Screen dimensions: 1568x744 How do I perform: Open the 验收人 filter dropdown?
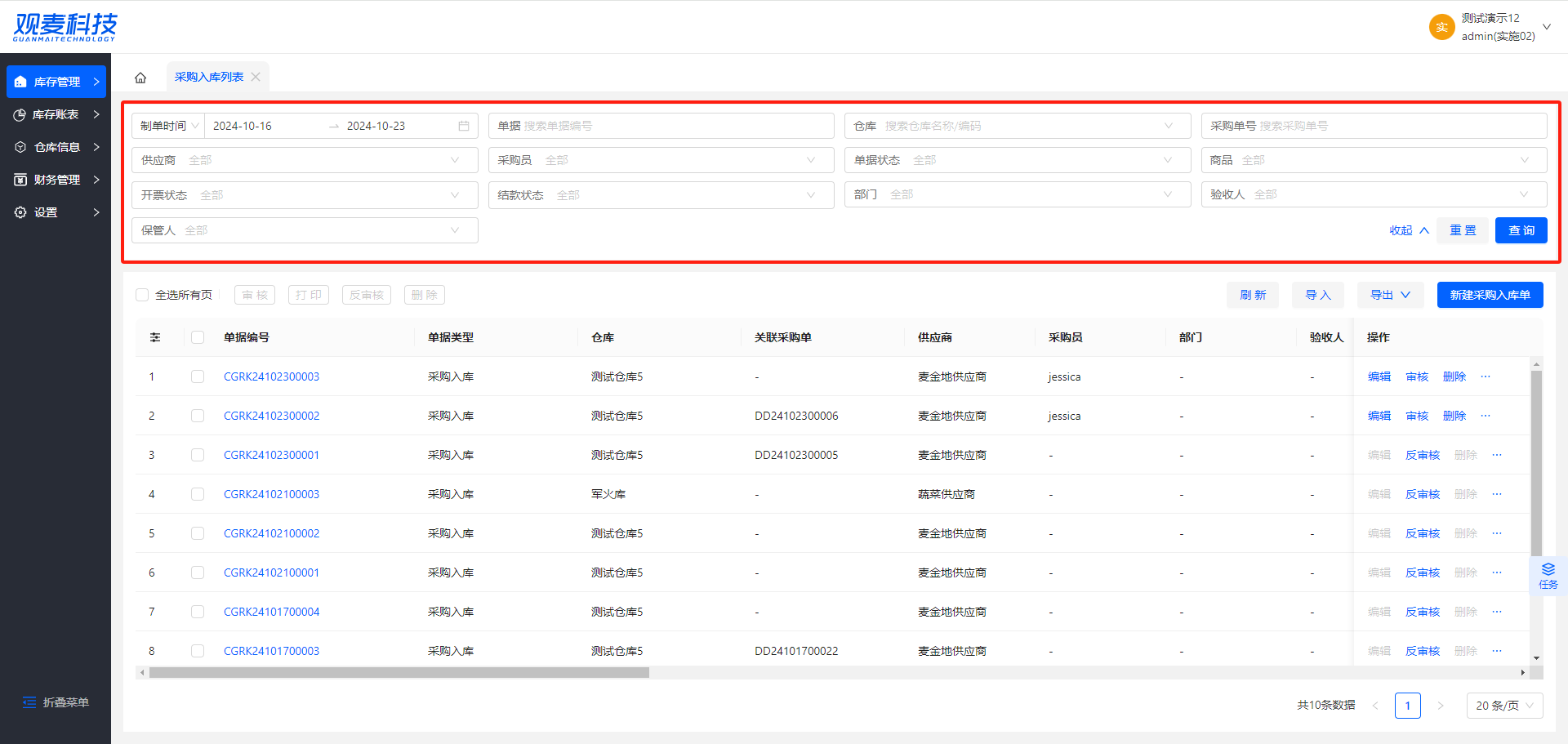tap(1374, 194)
